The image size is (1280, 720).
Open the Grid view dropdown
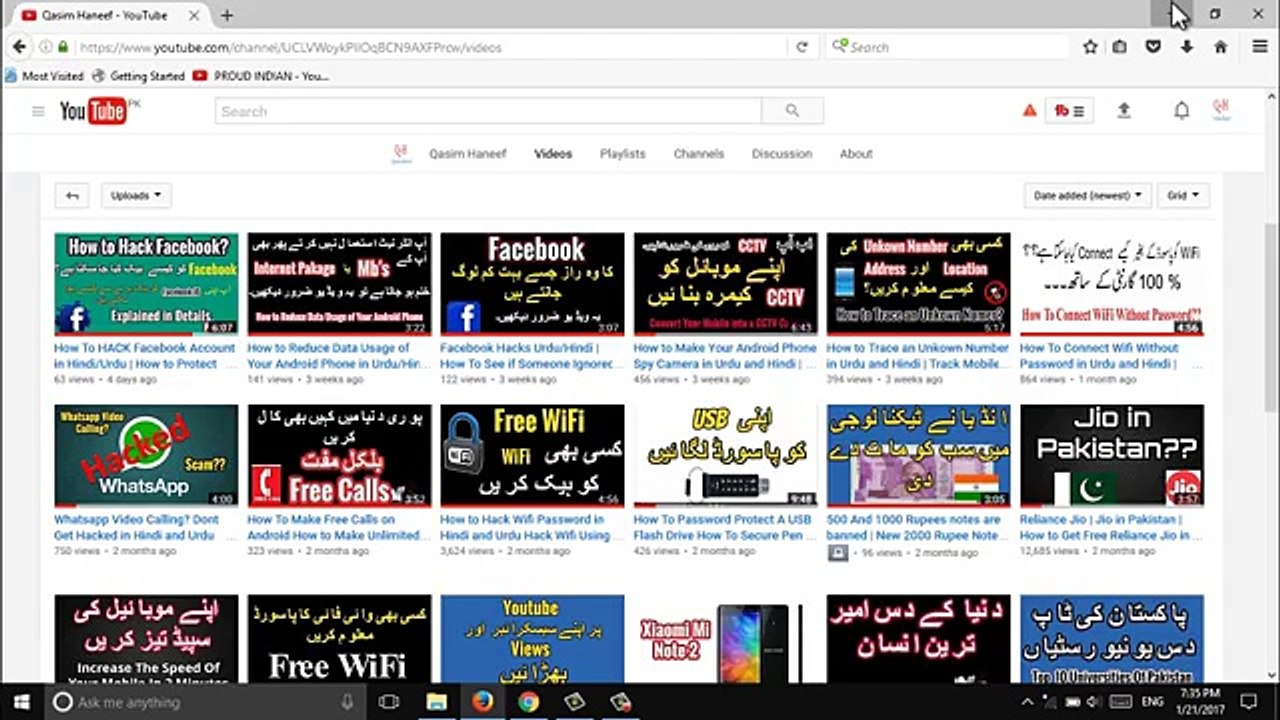1183,196
